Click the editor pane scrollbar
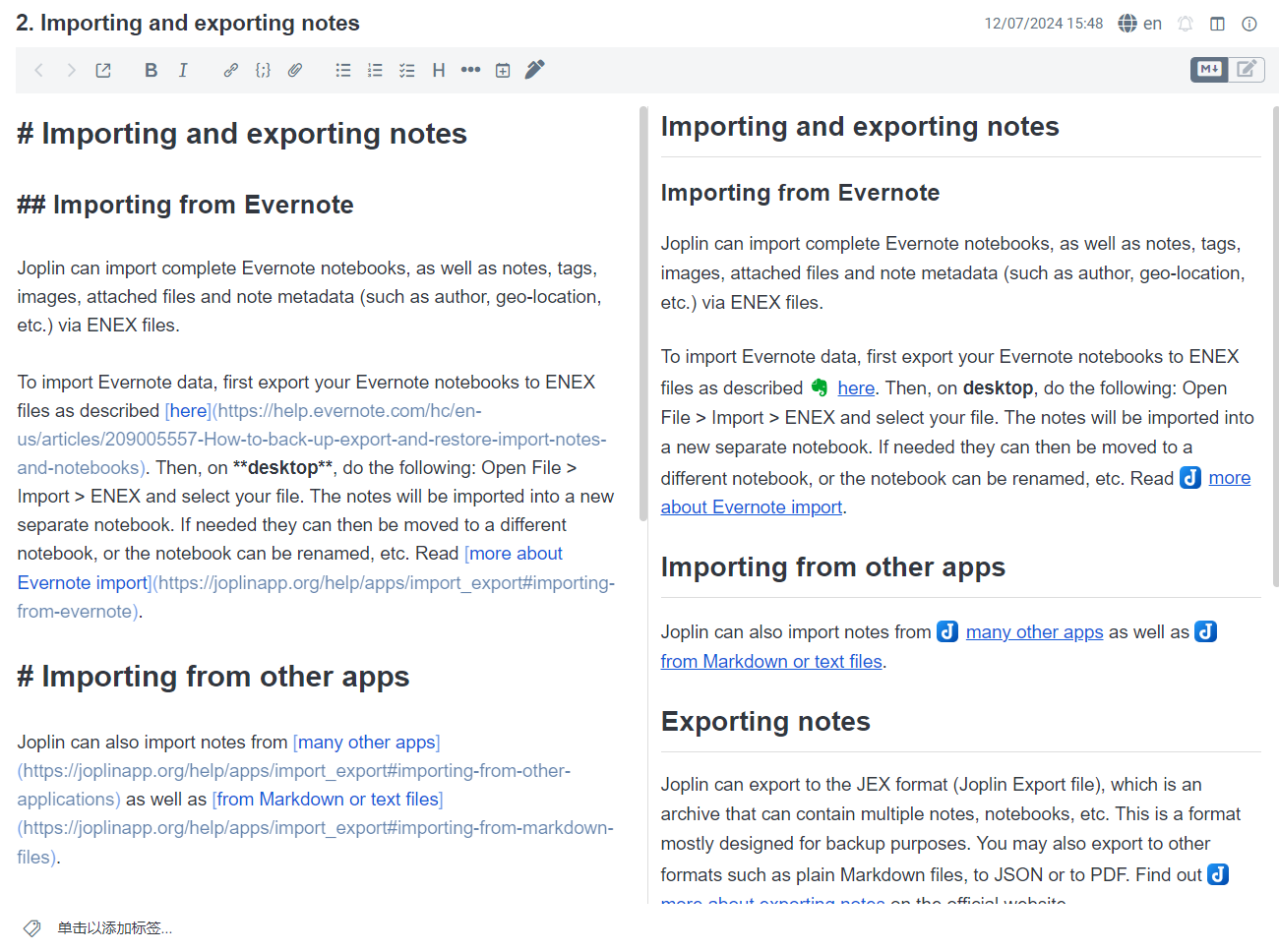 point(643,313)
